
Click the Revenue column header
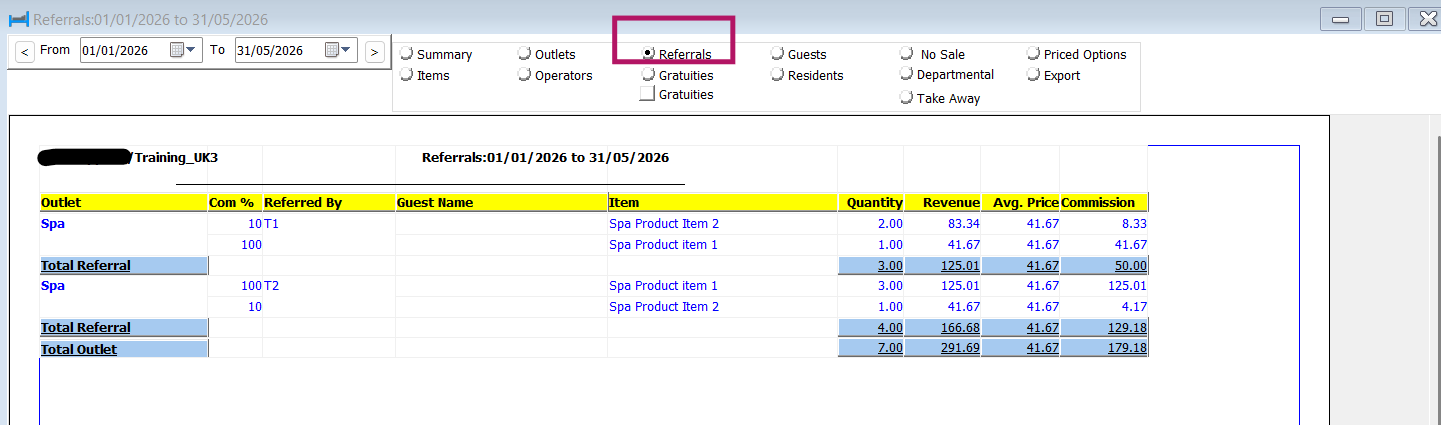coord(942,202)
